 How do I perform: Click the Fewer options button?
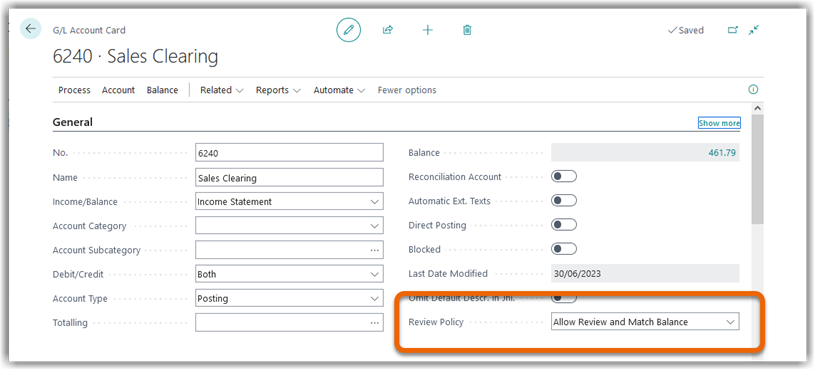click(x=407, y=90)
